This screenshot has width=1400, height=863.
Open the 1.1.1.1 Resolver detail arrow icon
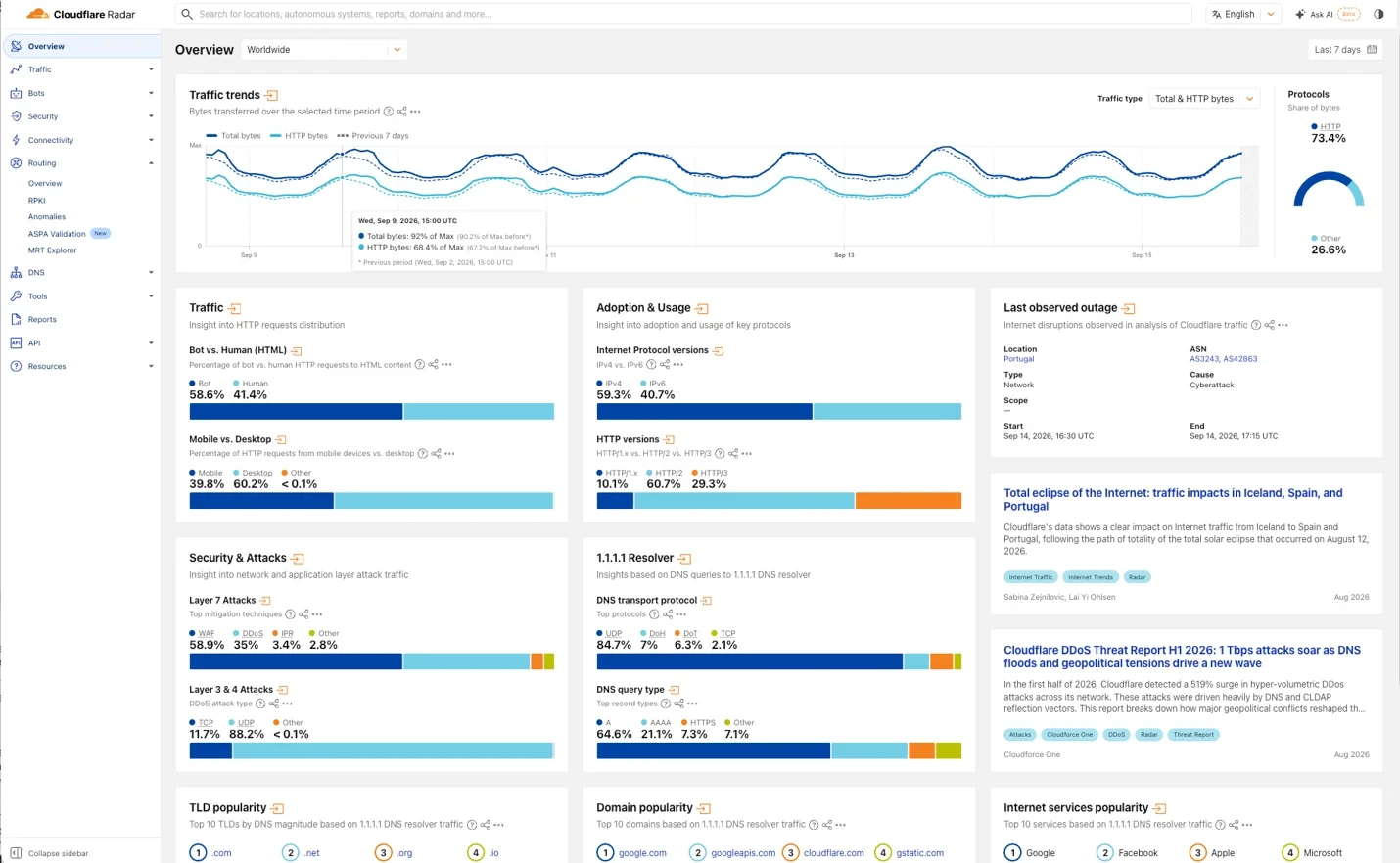685,559
